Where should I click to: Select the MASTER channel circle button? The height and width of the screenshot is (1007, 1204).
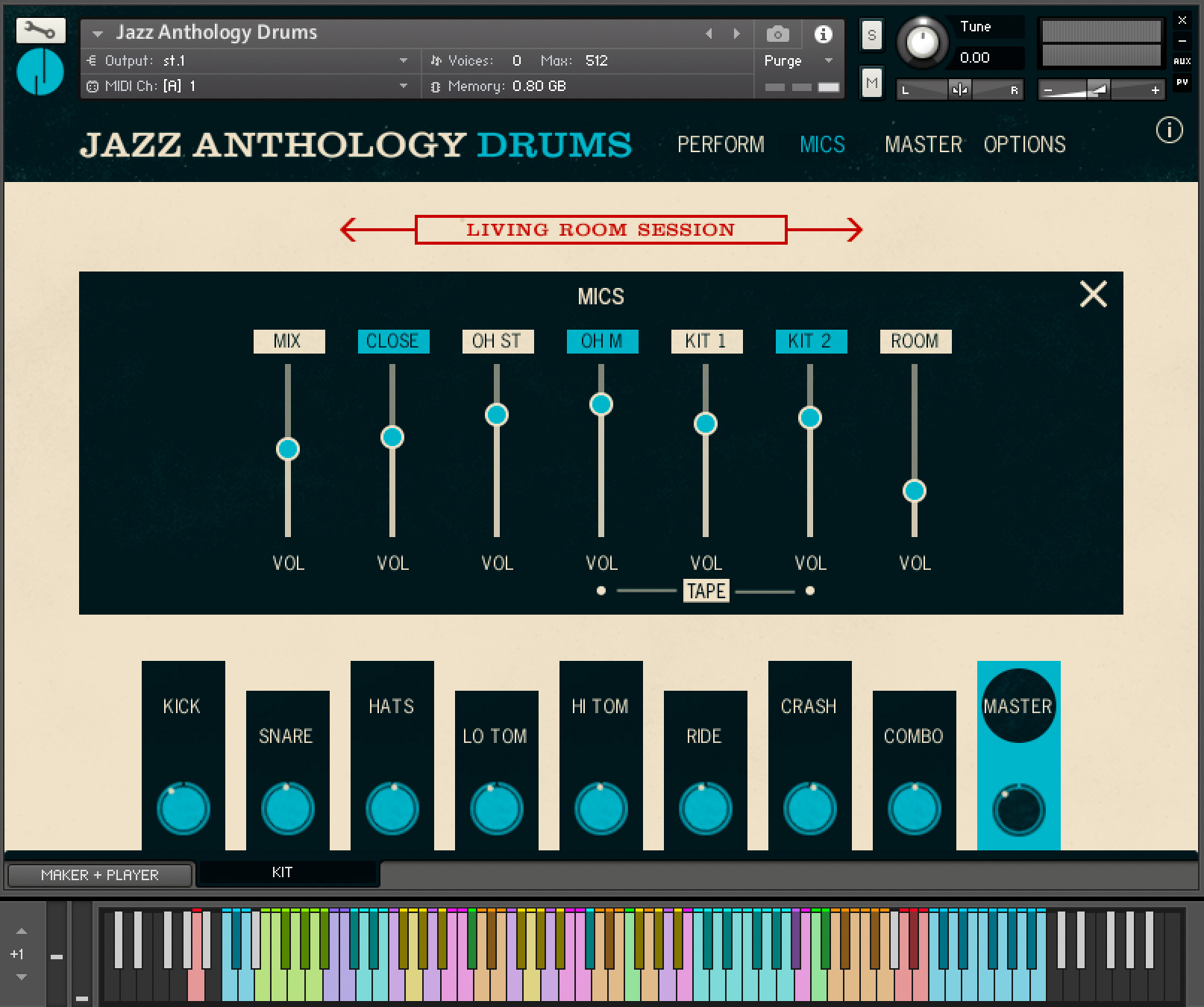(x=1018, y=706)
